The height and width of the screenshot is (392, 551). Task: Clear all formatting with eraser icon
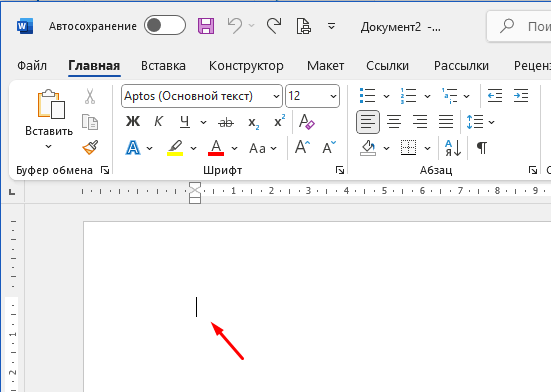coord(306,122)
